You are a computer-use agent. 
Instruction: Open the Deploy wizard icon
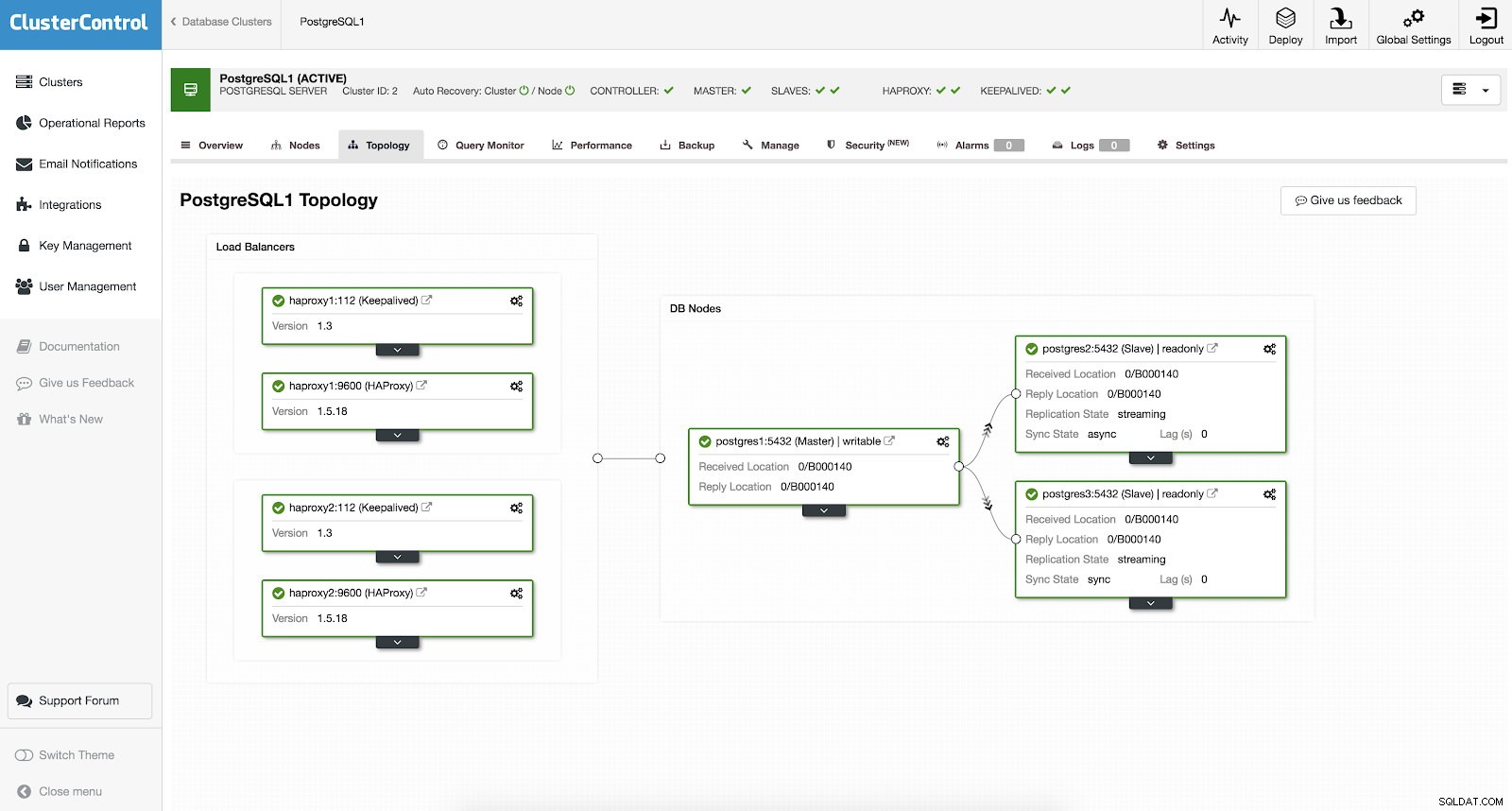pyautogui.click(x=1285, y=18)
